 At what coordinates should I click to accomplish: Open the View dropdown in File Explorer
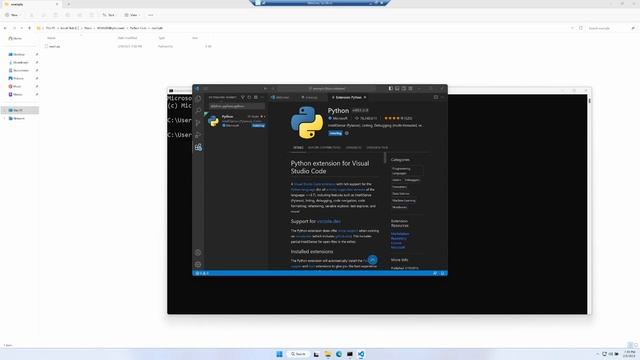coord(132,15)
